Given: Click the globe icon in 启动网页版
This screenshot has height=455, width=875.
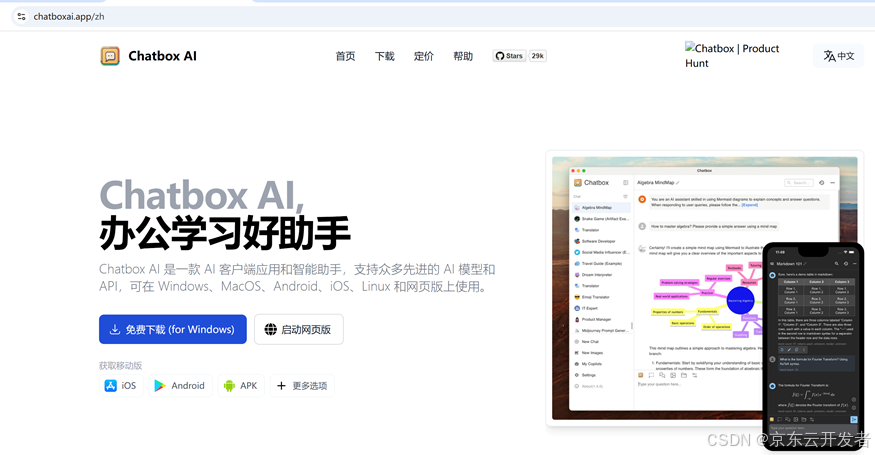Looking at the screenshot, I should 271,329.
